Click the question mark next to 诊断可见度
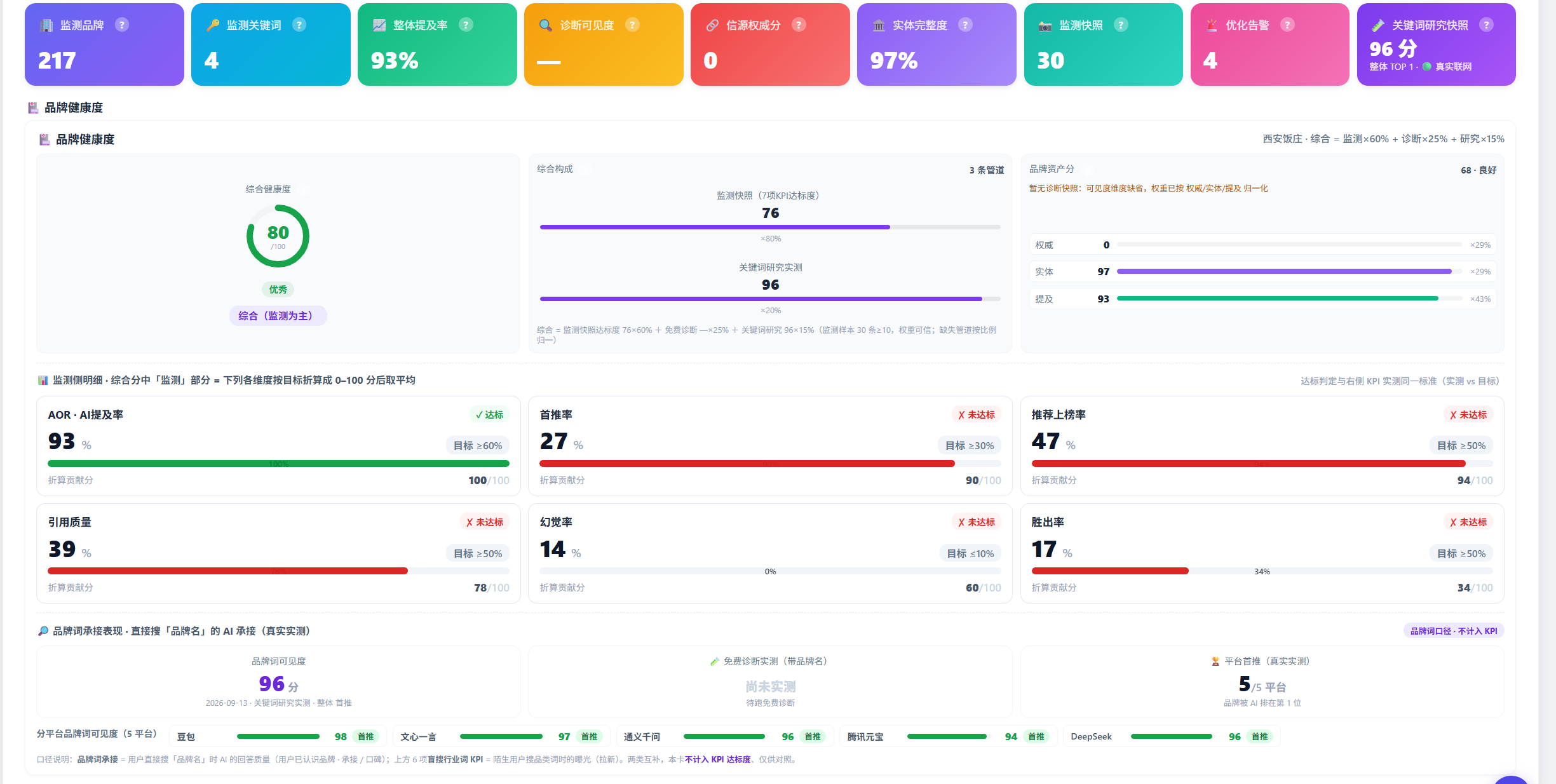The width and height of the screenshot is (1556, 784). click(x=633, y=25)
